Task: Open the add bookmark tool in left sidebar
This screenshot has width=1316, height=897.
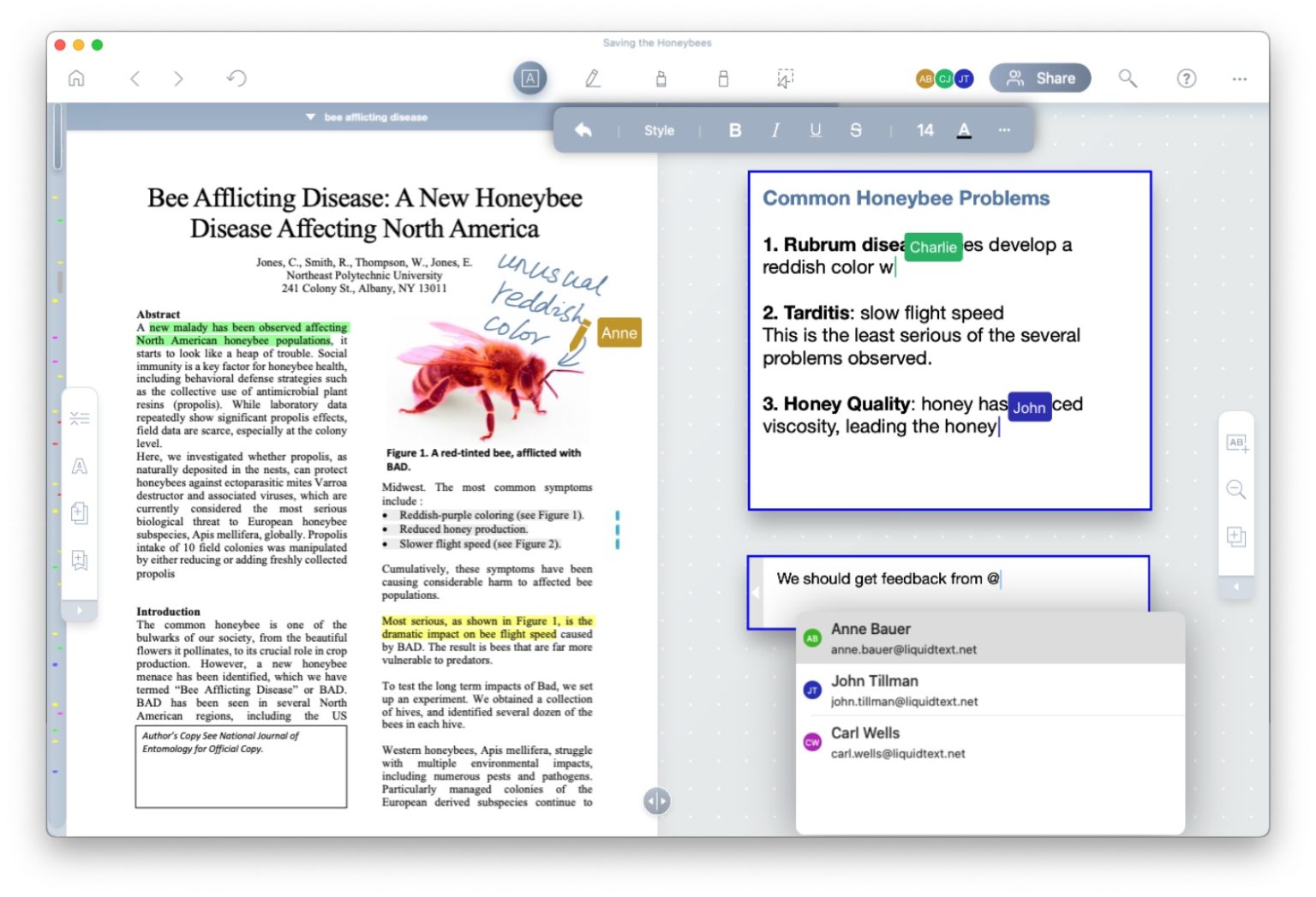Action: pyautogui.click(x=81, y=561)
